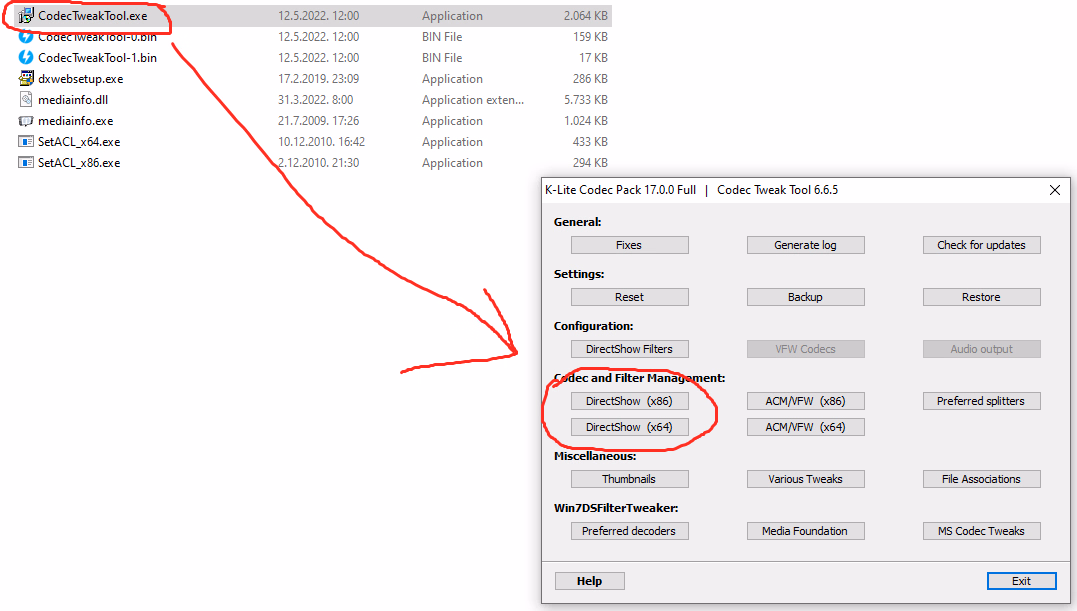
Task: Open DirectShow Filters configuration
Action: 629,349
